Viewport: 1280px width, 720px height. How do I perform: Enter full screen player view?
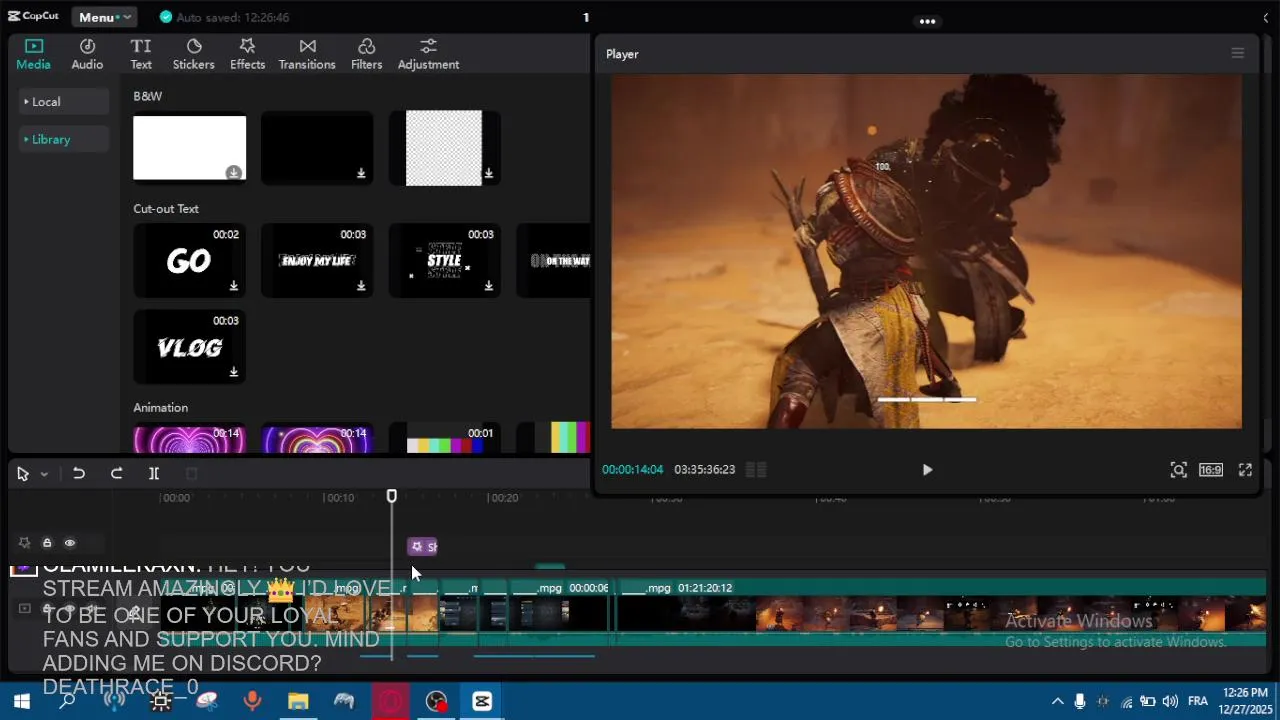point(1245,470)
